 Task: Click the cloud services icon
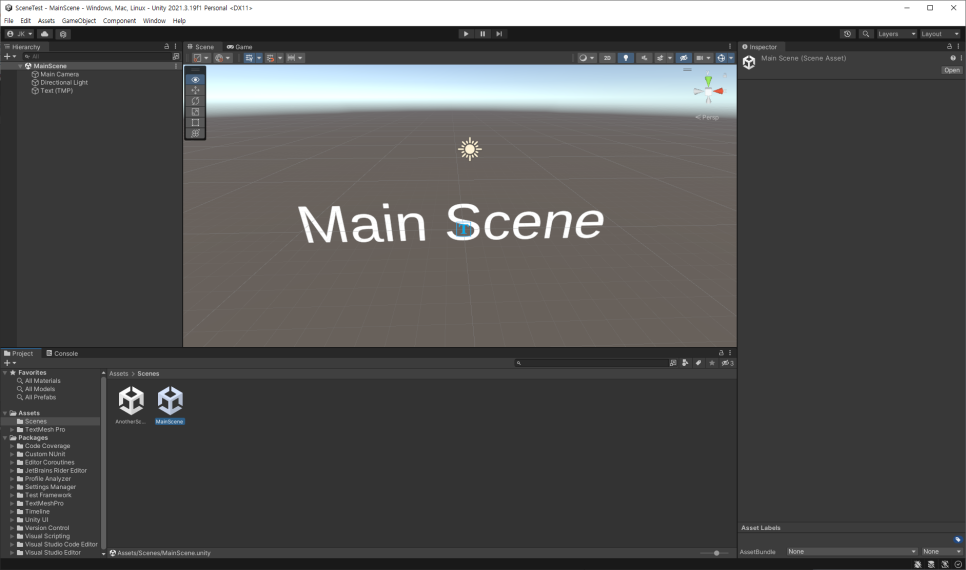click(45, 34)
